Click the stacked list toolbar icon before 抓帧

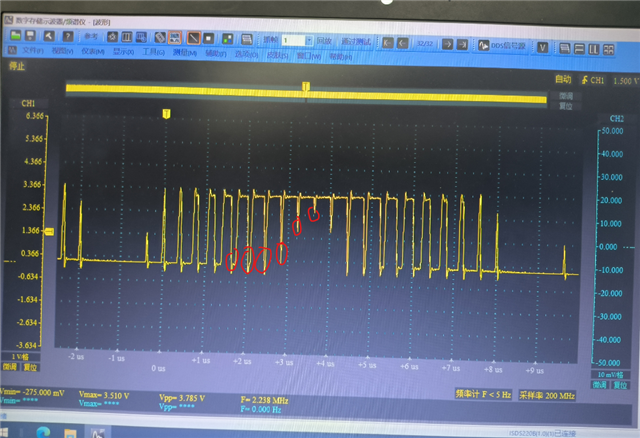[x=247, y=39]
